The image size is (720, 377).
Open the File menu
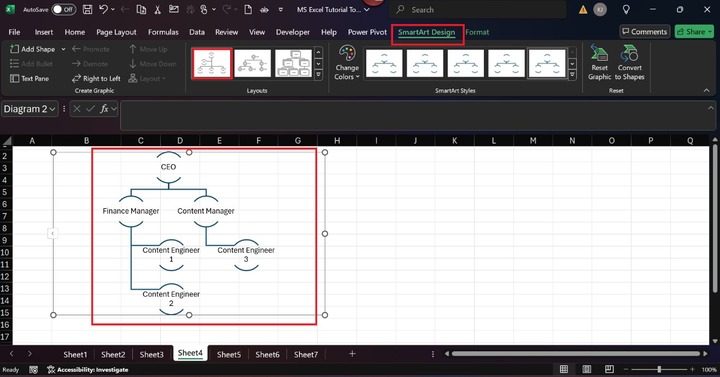point(14,32)
